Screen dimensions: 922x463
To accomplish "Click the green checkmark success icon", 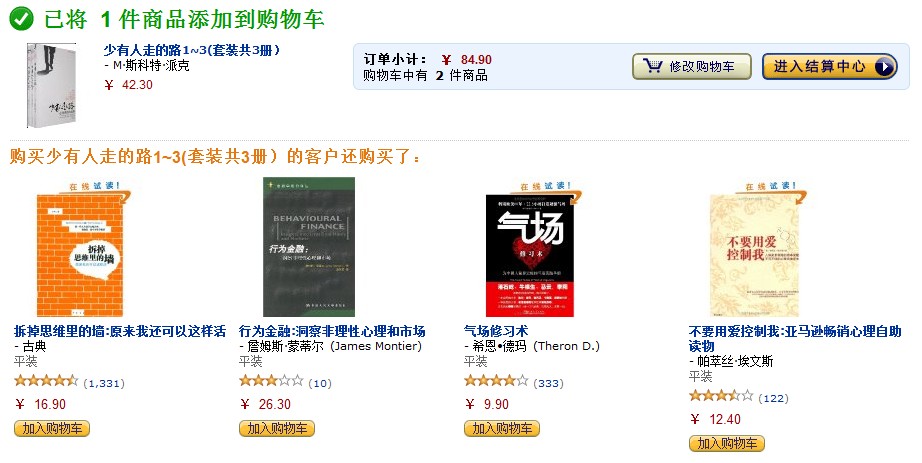I will 21,19.
